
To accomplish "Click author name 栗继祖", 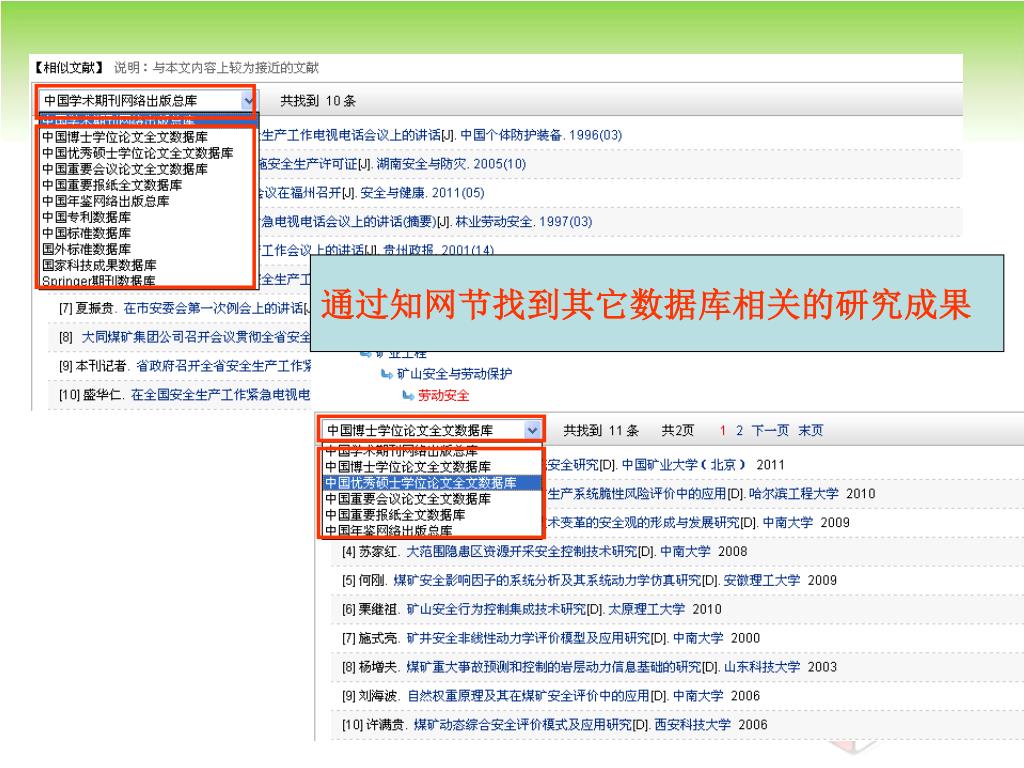I will pyautogui.click(x=377, y=609).
